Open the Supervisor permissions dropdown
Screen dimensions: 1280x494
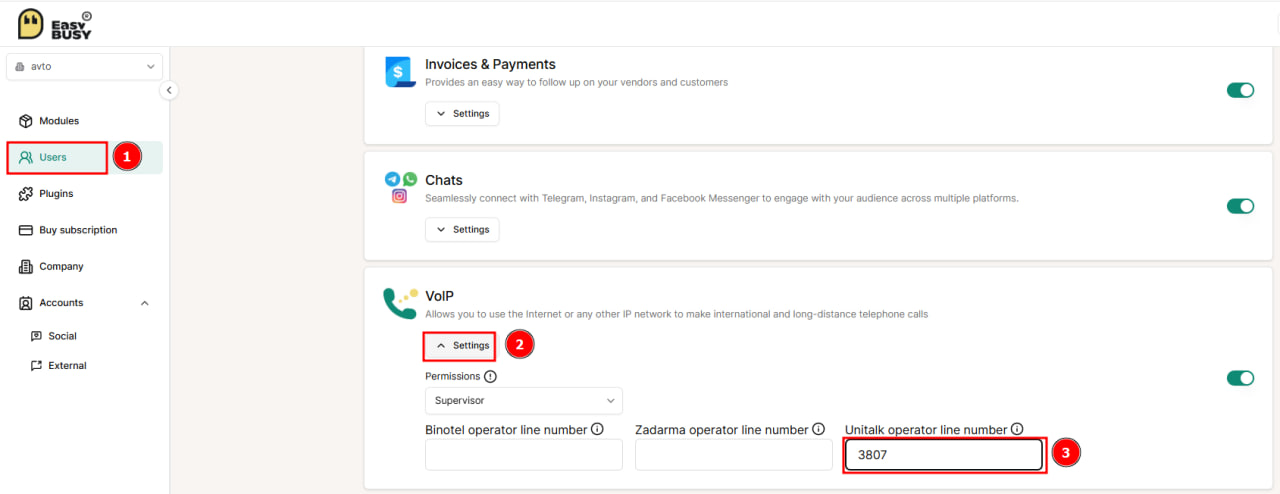(524, 401)
